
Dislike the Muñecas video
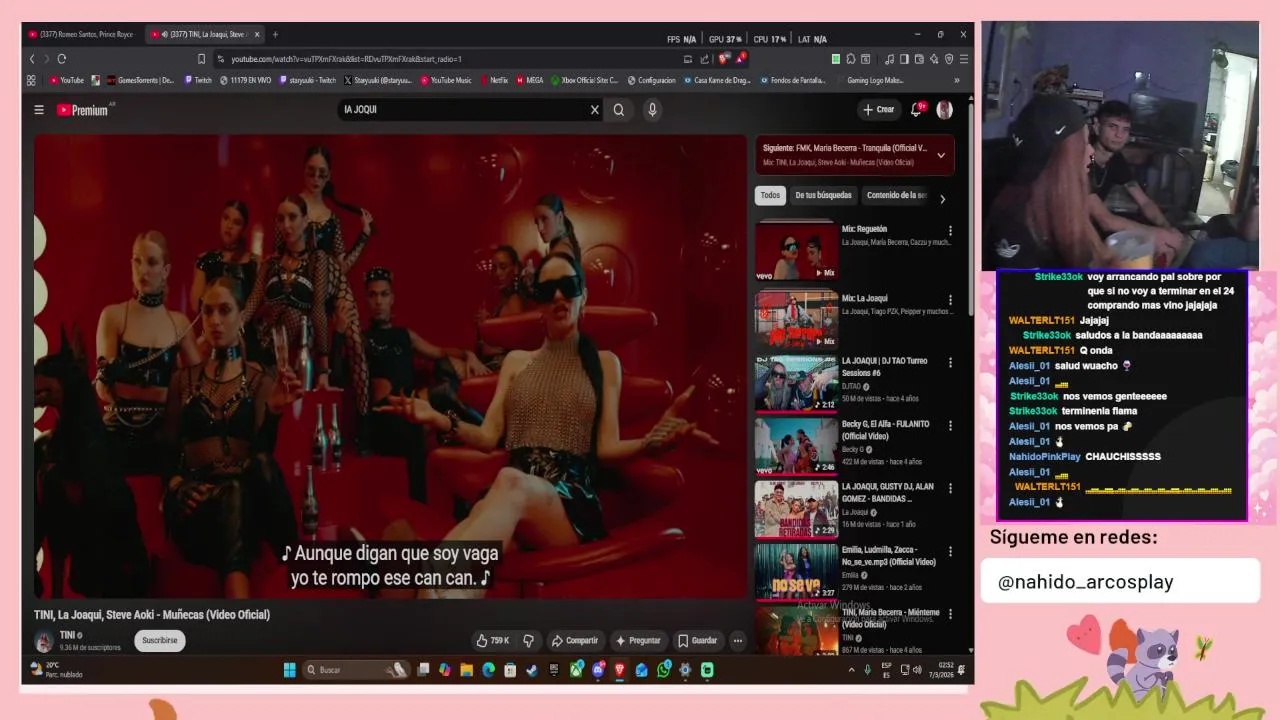pyautogui.click(x=528, y=640)
